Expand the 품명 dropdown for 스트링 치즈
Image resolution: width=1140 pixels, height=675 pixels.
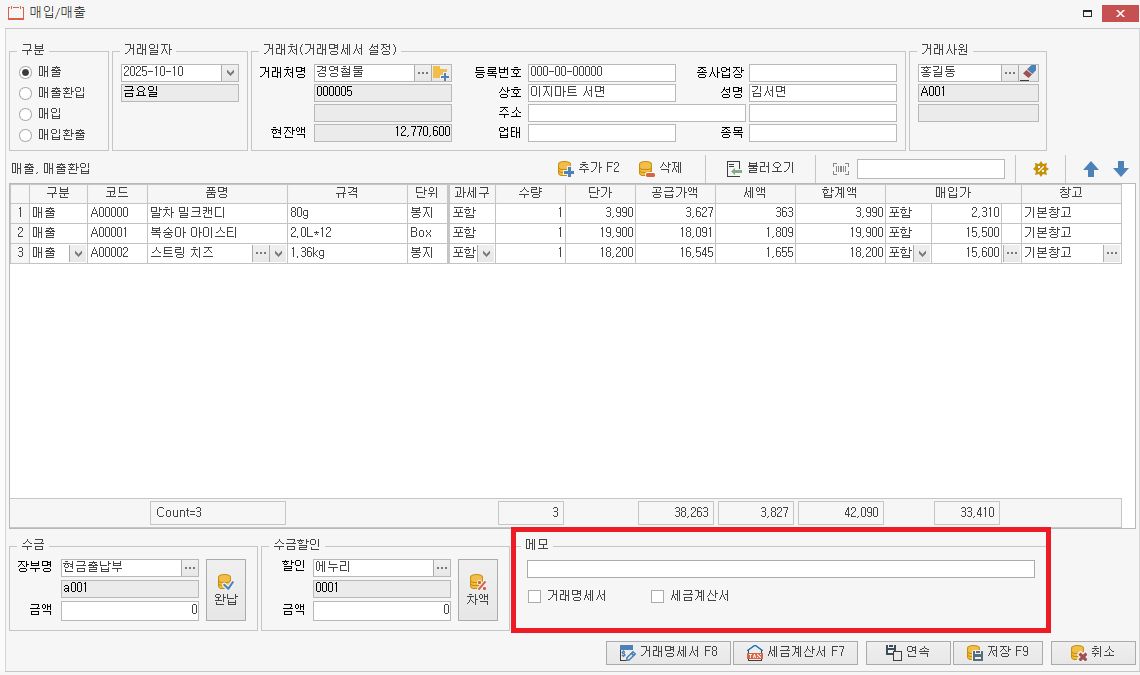pyautogui.click(x=278, y=254)
